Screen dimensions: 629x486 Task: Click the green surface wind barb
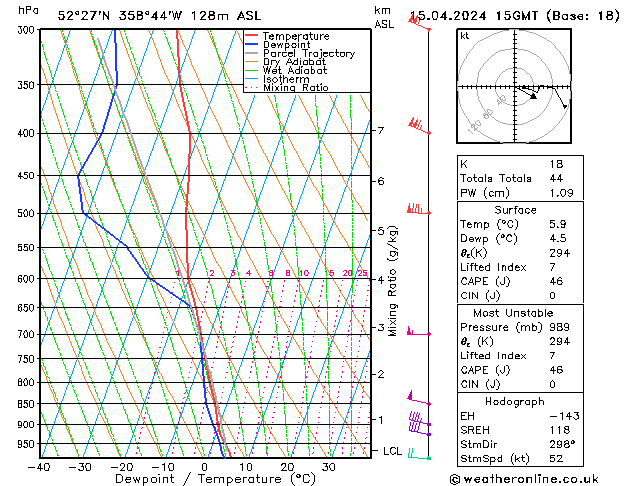[419, 454]
